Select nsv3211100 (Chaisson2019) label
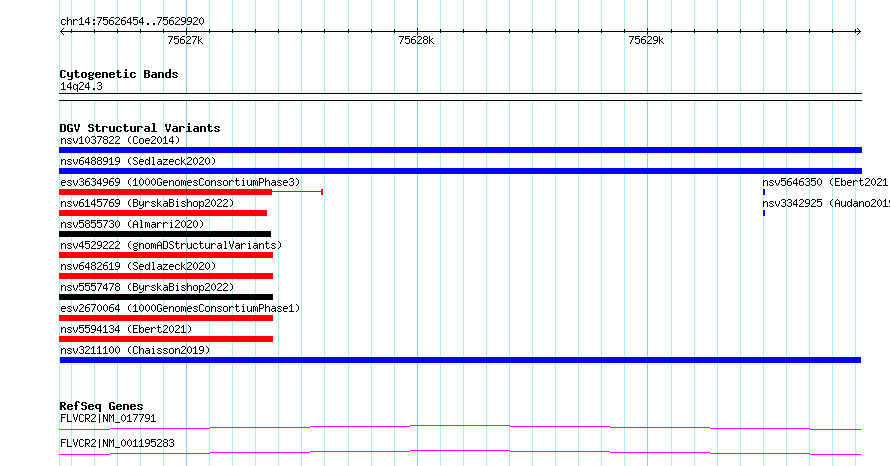 click(x=135, y=350)
